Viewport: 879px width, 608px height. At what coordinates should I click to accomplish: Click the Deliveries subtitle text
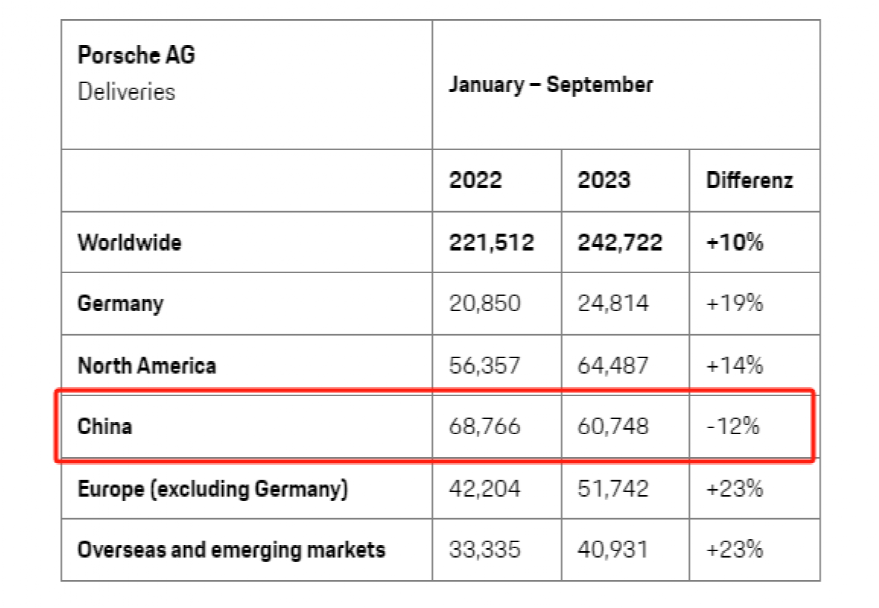[126, 91]
